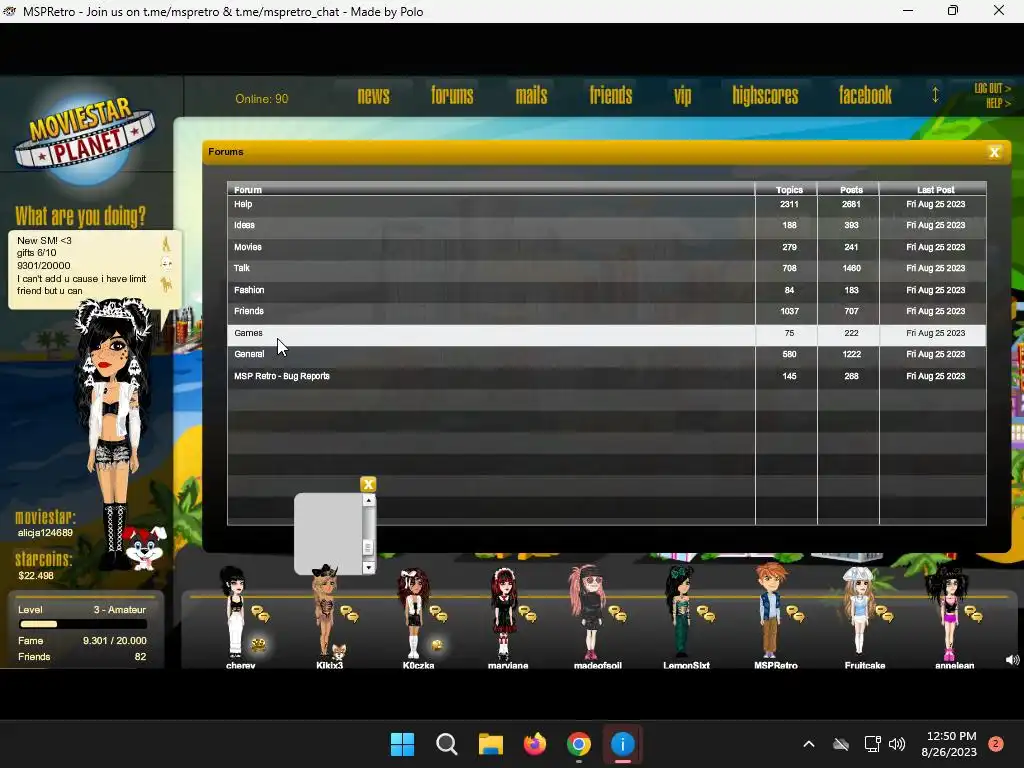1024x768 pixels.
Task: Click the popup scrollbar thumb
Action: click(x=369, y=547)
